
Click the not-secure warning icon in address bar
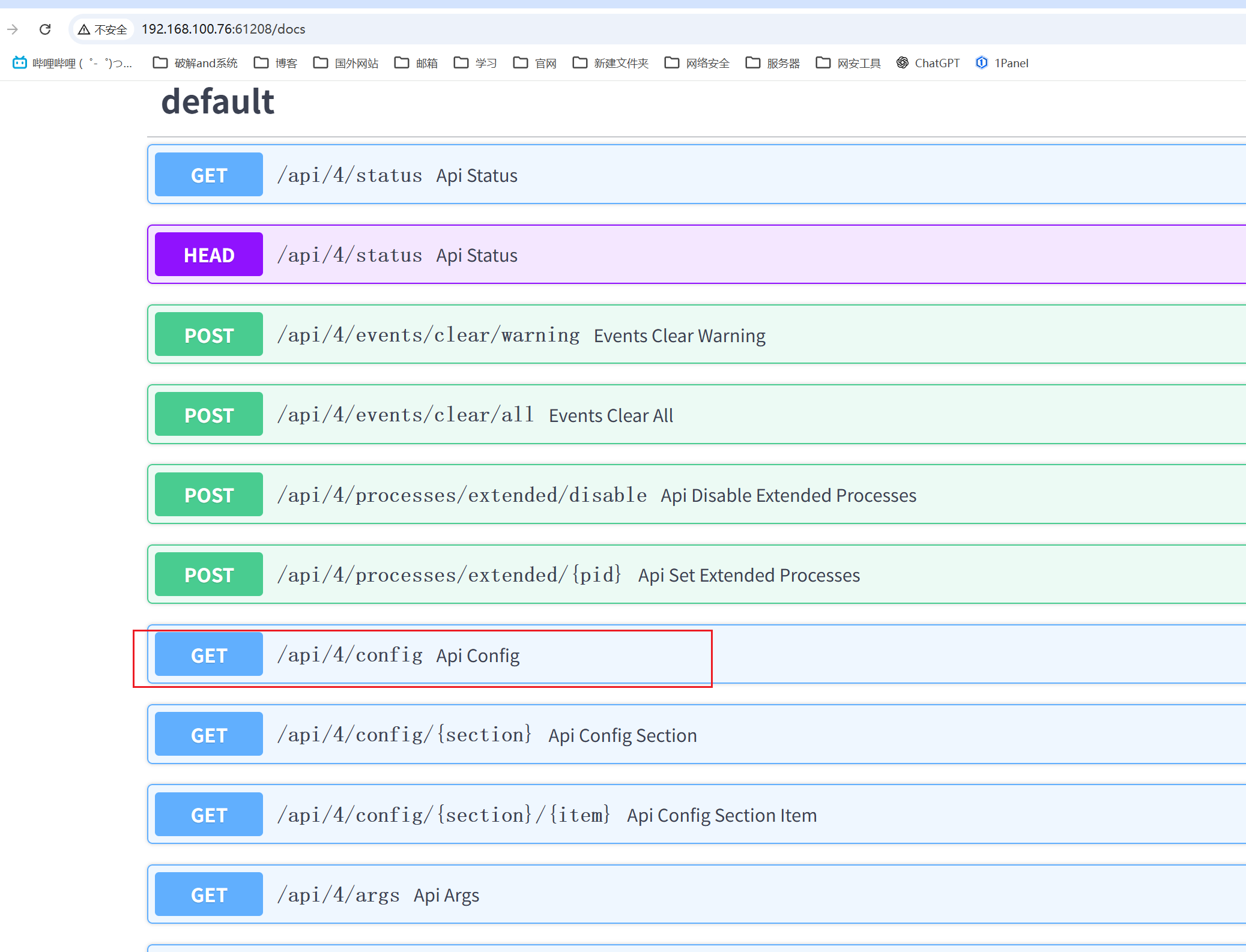pyautogui.click(x=84, y=29)
